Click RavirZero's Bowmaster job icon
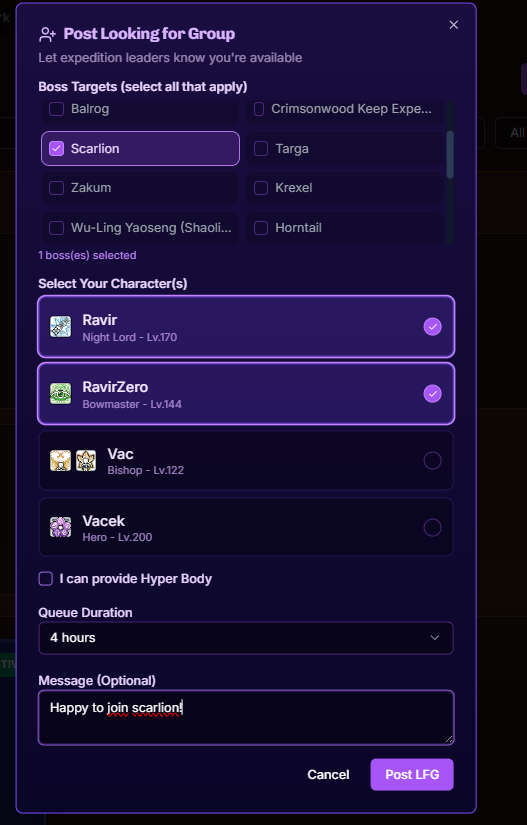527x825 pixels. (x=60, y=394)
